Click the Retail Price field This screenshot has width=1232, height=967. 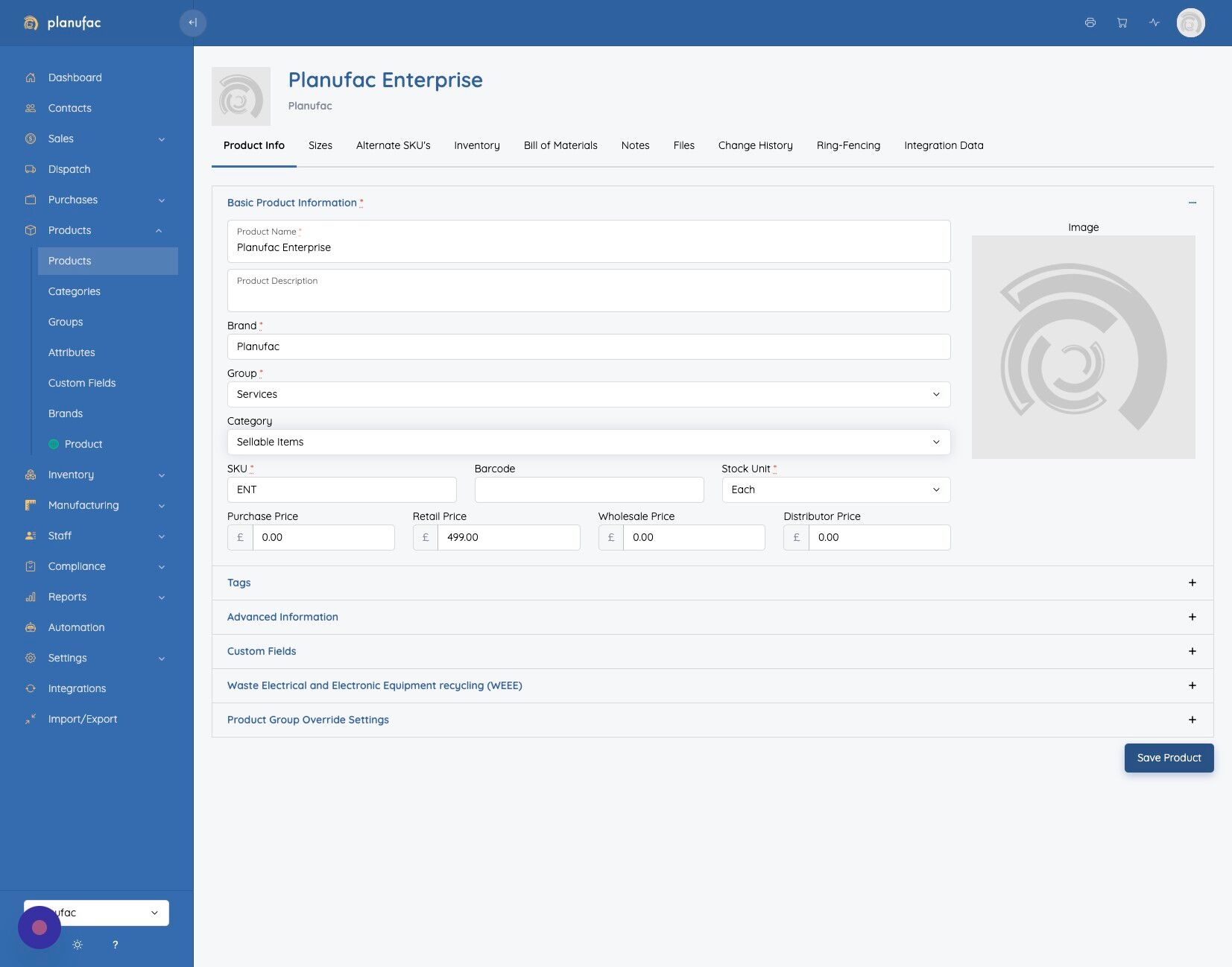click(x=508, y=537)
